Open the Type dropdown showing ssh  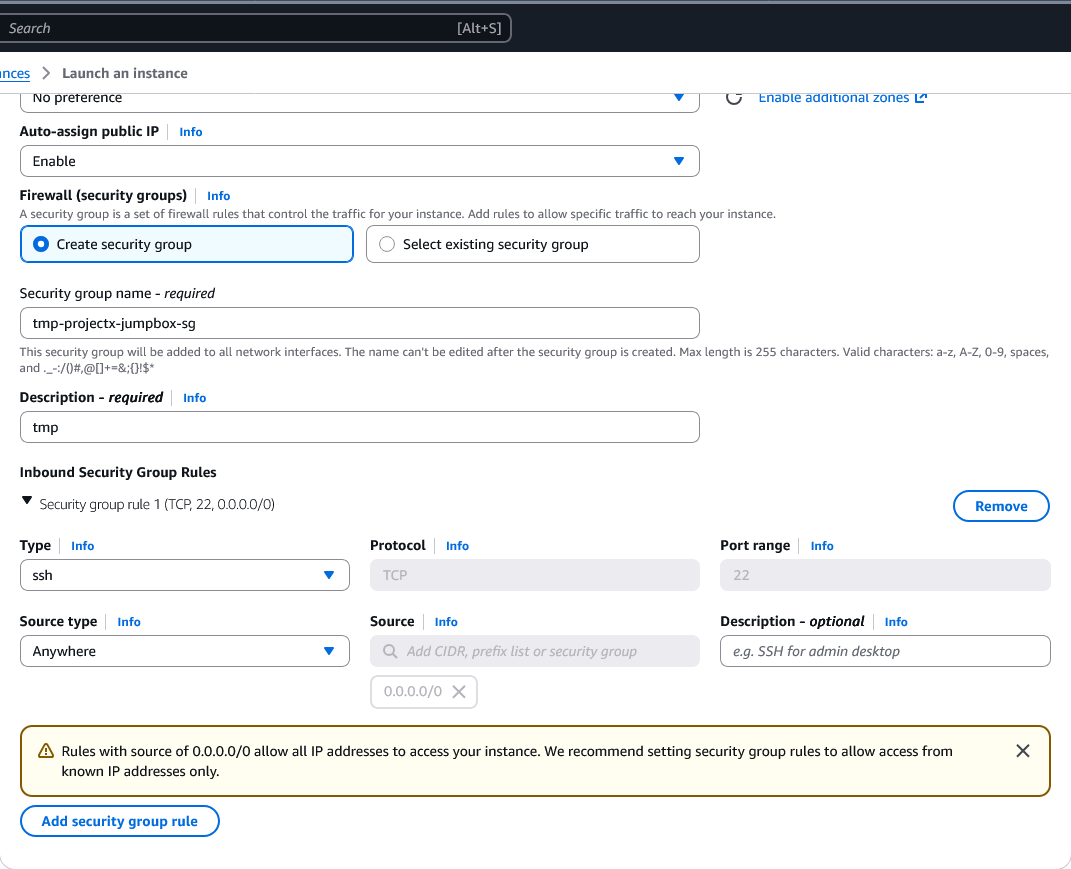point(184,575)
